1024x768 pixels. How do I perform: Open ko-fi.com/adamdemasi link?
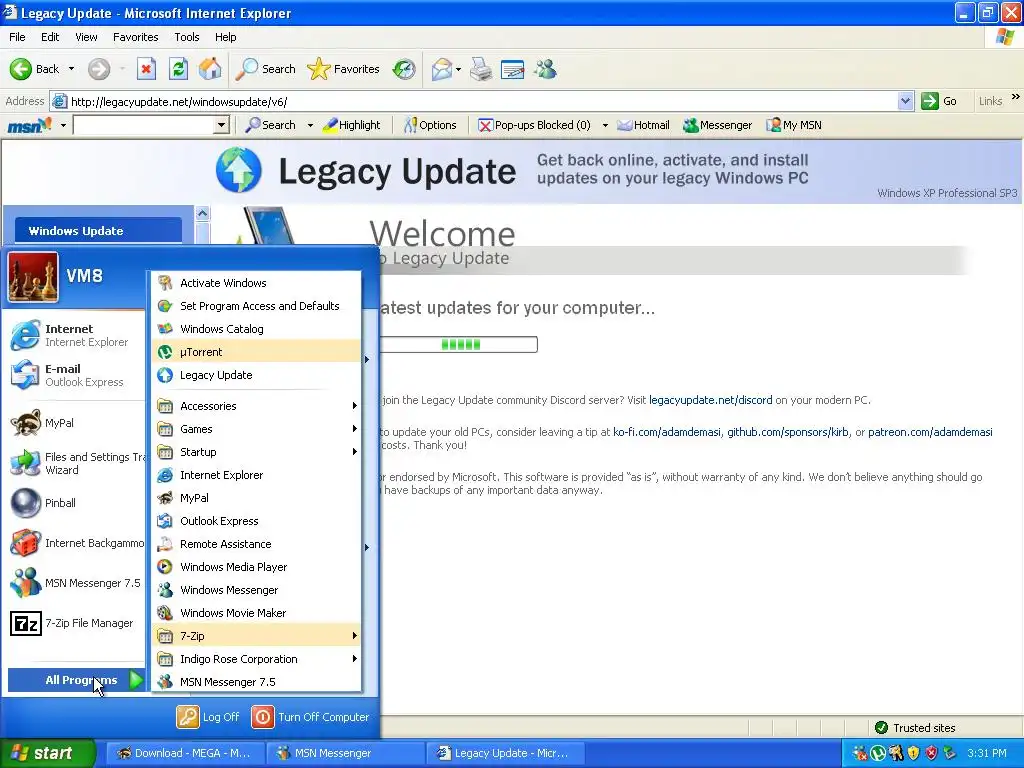(666, 432)
